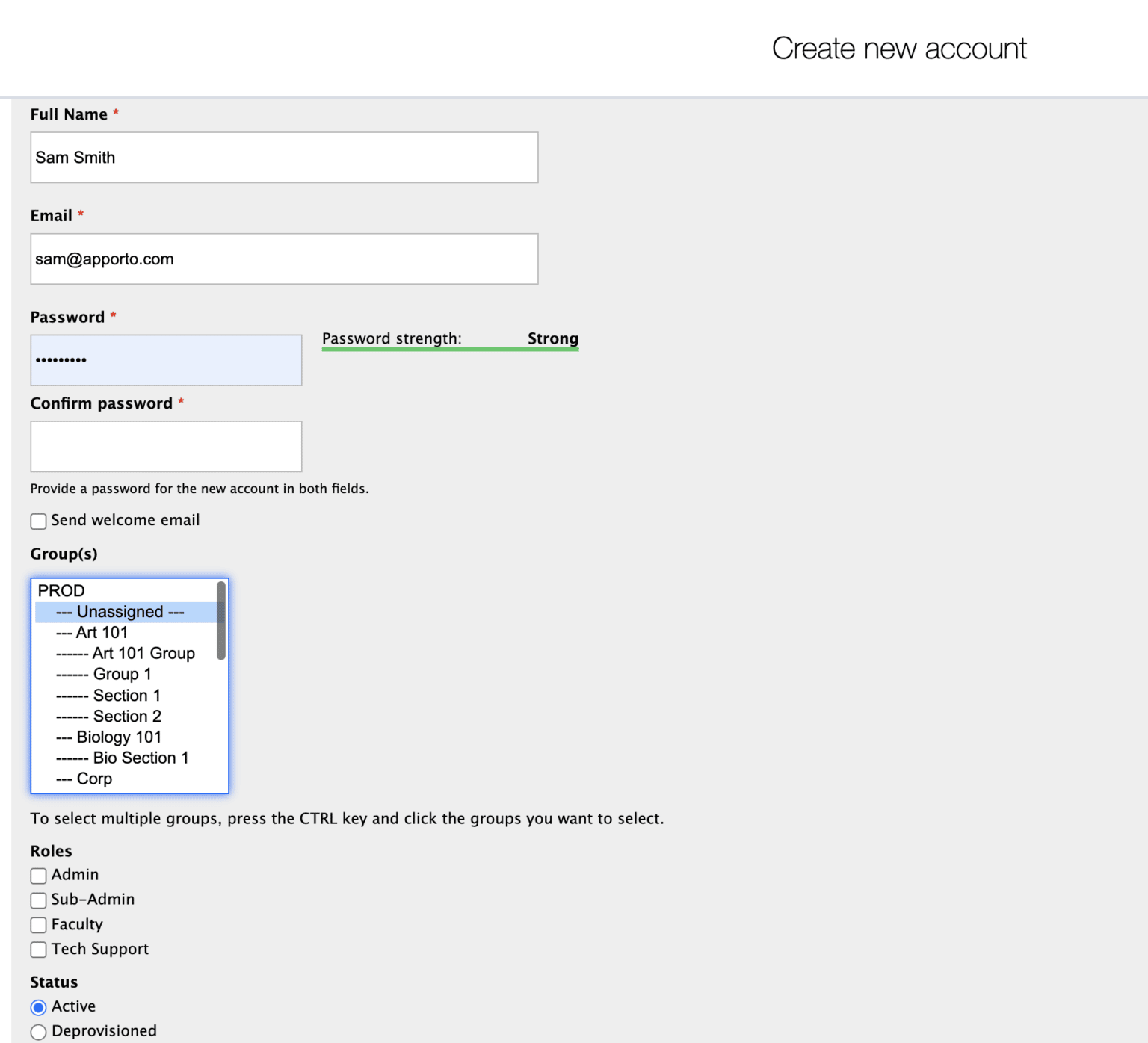1148x1043 pixels.
Task: Check the Admin role checkbox
Action: point(39,876)
